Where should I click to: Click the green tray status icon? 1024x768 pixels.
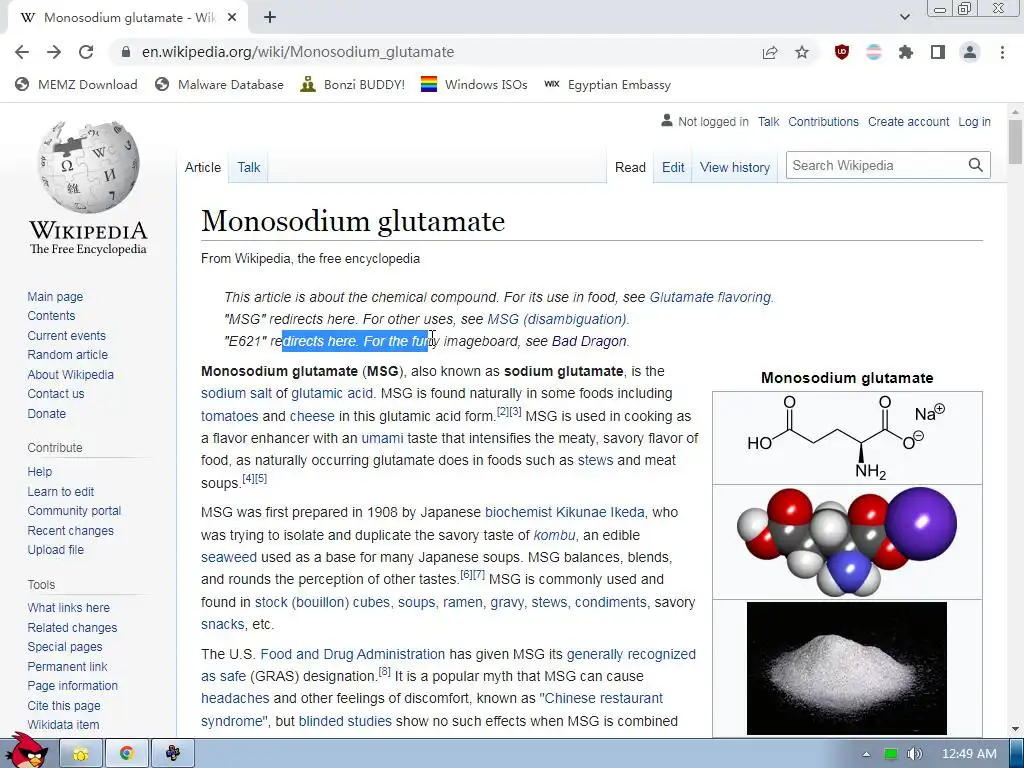tap(890, 754)
